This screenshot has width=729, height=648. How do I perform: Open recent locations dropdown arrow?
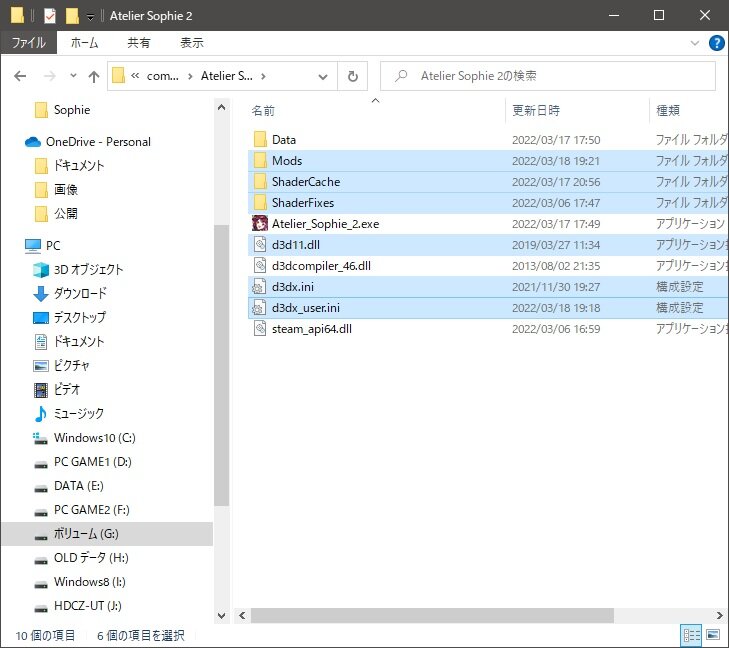click(x=73, y=75)
